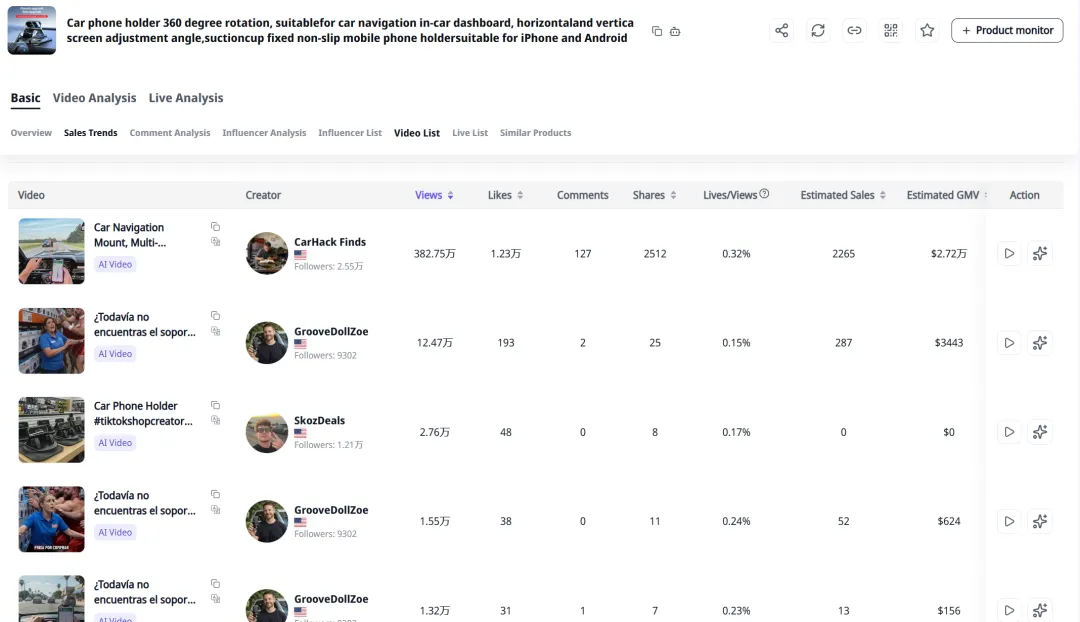Copy the product title with copy icon
The height and width of the screenshot is (622, 1080).
tap(656, 31)
